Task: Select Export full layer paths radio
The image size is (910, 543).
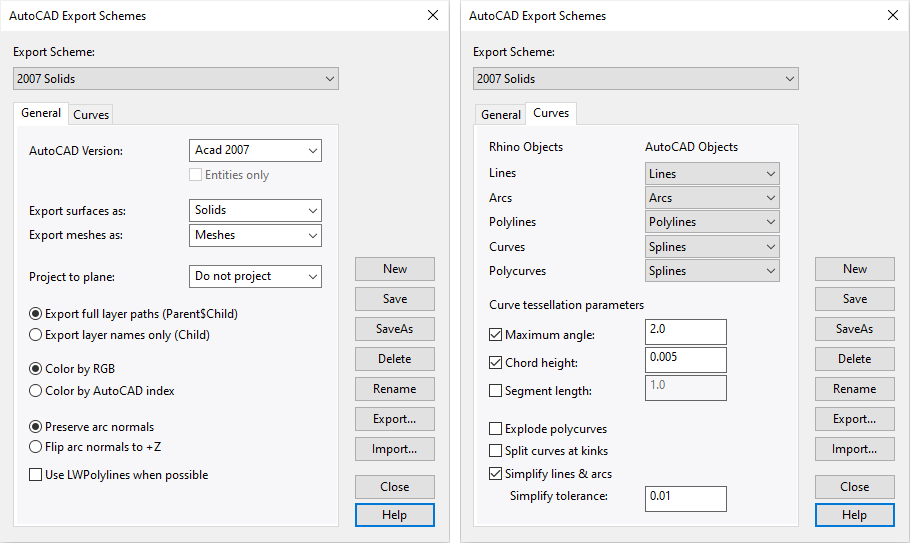Action: 35,314
